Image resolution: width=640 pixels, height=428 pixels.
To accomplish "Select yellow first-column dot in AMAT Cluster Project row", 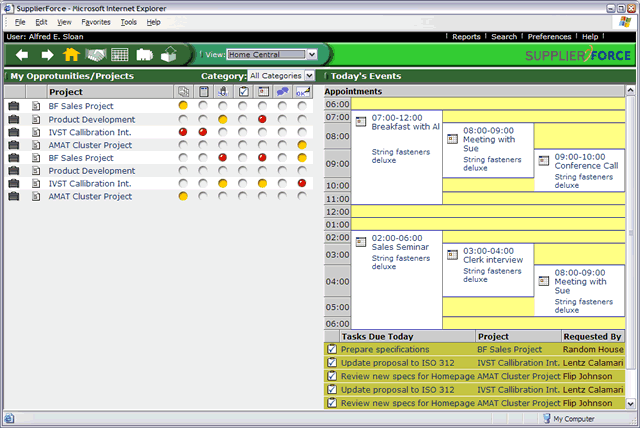I will point(183,196).
